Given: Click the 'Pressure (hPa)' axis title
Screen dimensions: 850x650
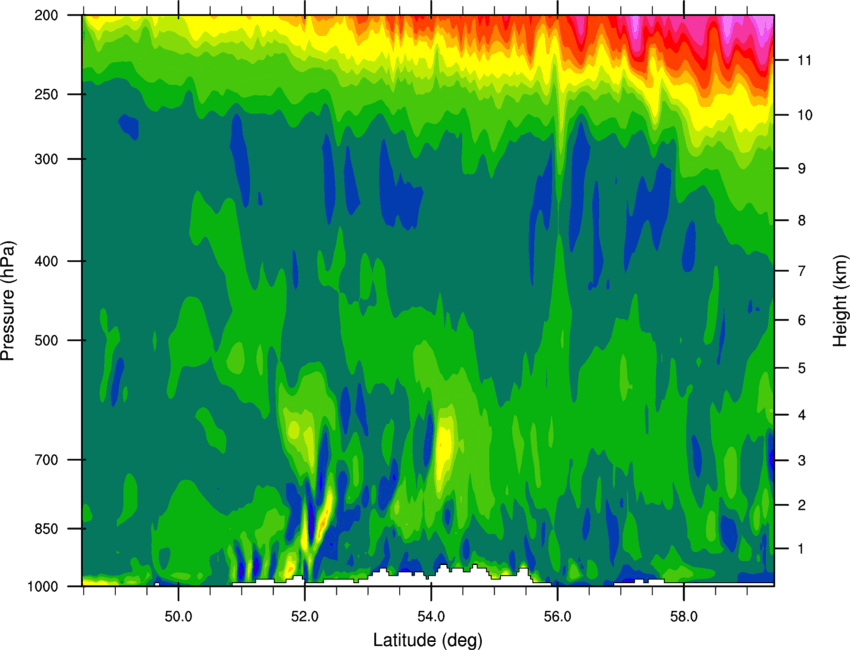Looking at the screenshot, I should pyautogui.click(x=8, y=300).
